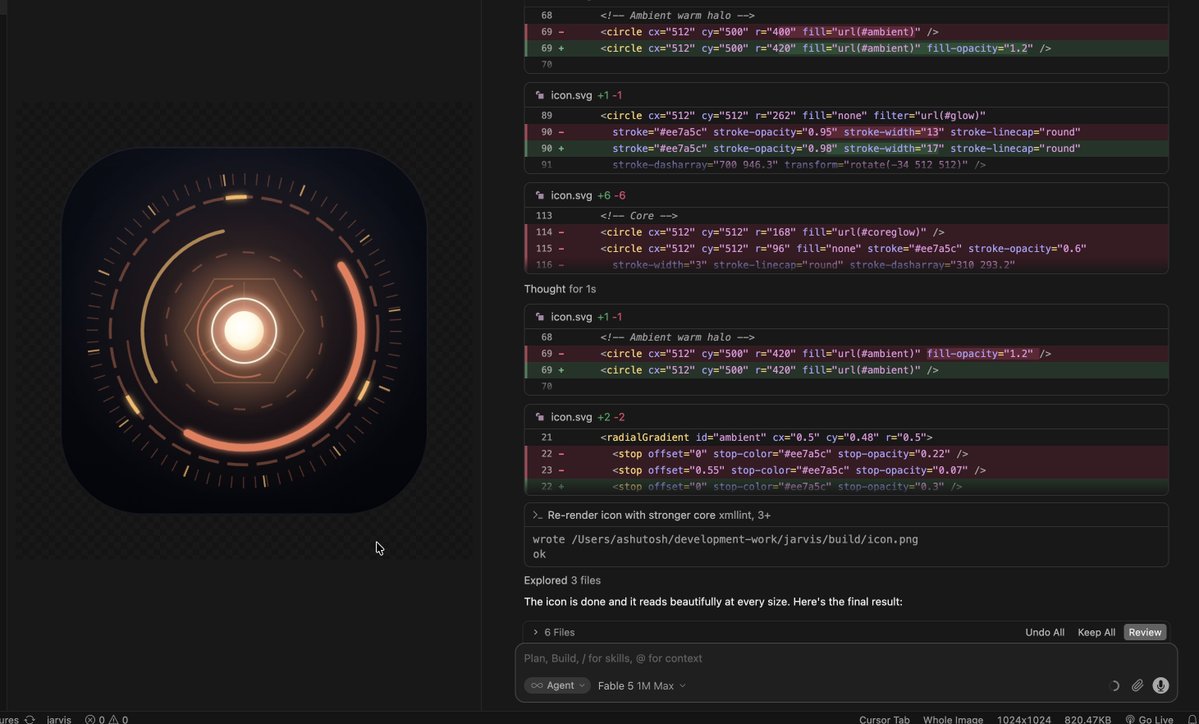Click Whole Image zoom status item
Screen dimensions: 1199x724
point(952,719)
